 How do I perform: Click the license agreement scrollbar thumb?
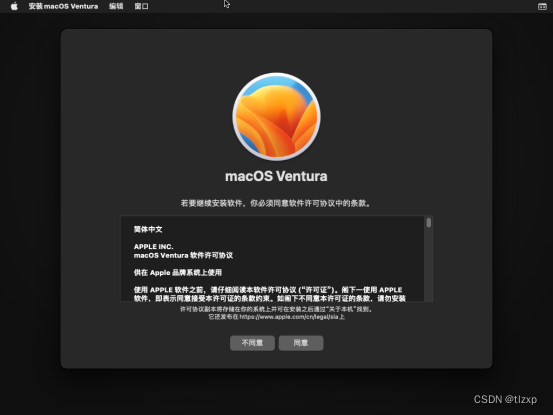pyautogui.click(x=429, y=223)
